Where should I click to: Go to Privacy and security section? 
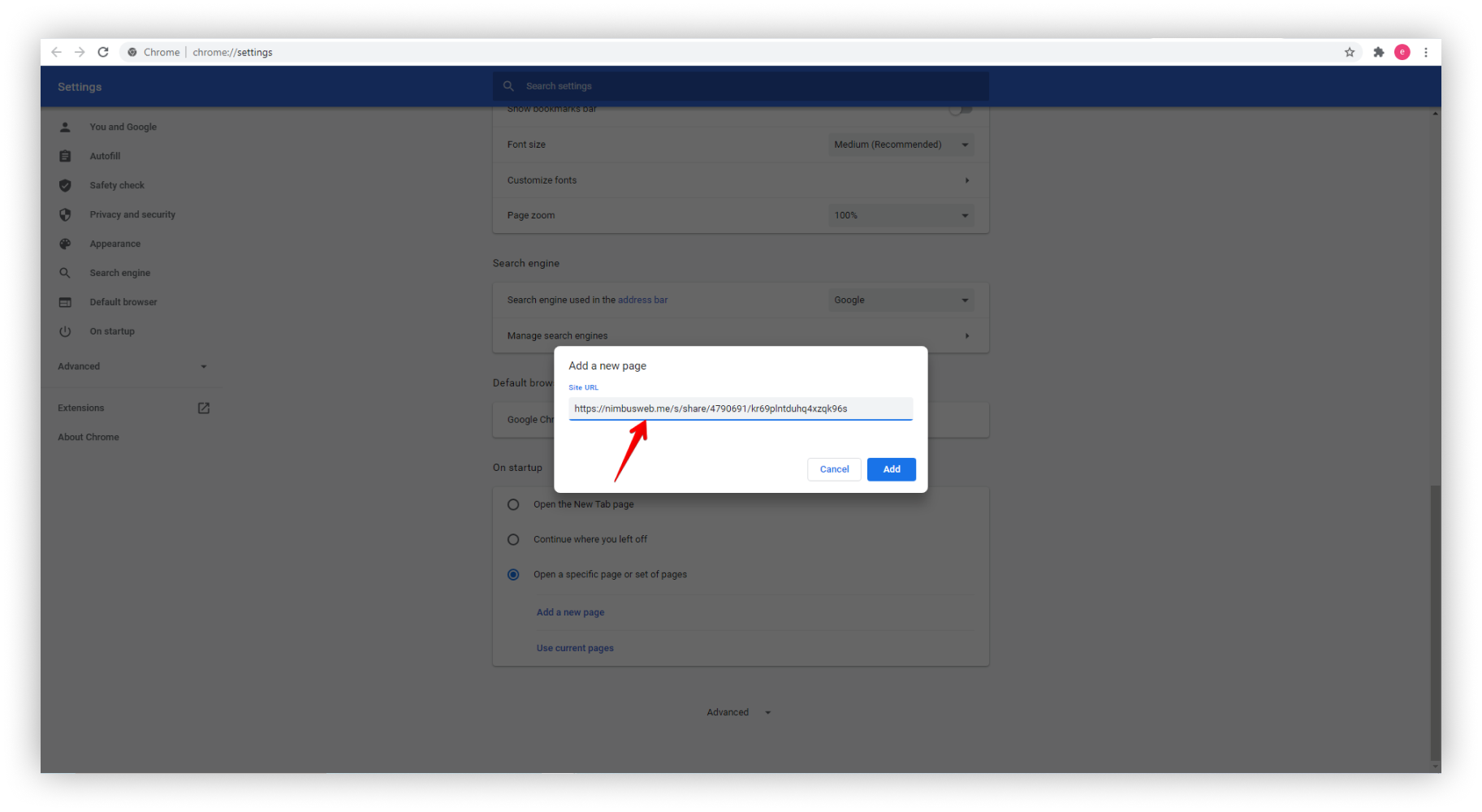pyautogui.click(x=132, y=214)
